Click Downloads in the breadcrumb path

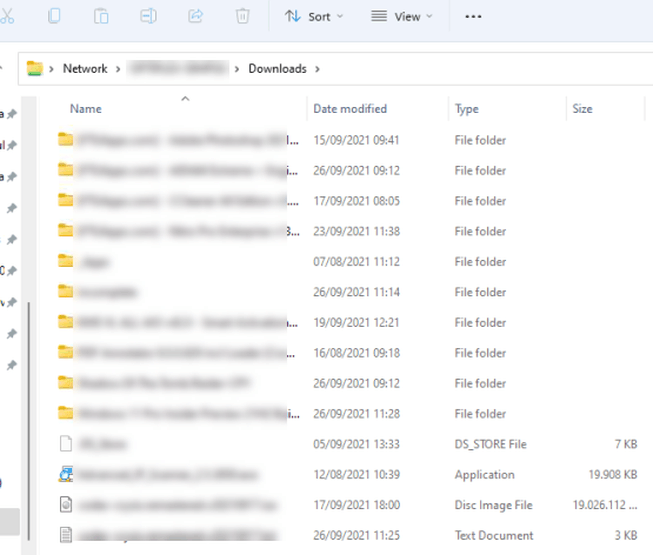point(277,68)
